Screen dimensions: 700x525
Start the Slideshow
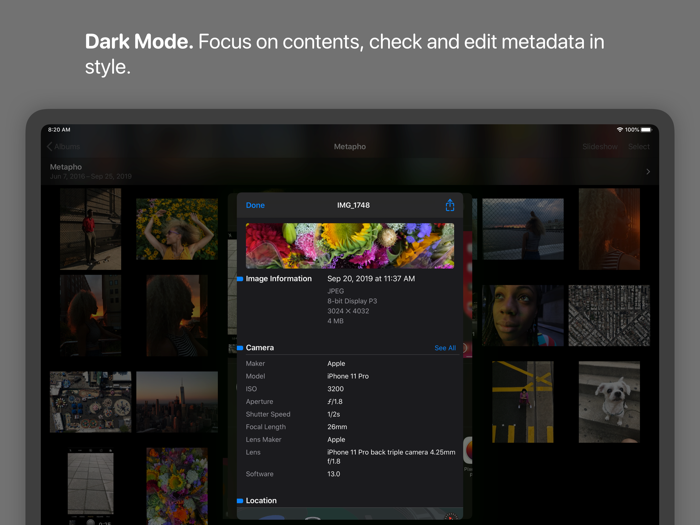pos(600,146)
